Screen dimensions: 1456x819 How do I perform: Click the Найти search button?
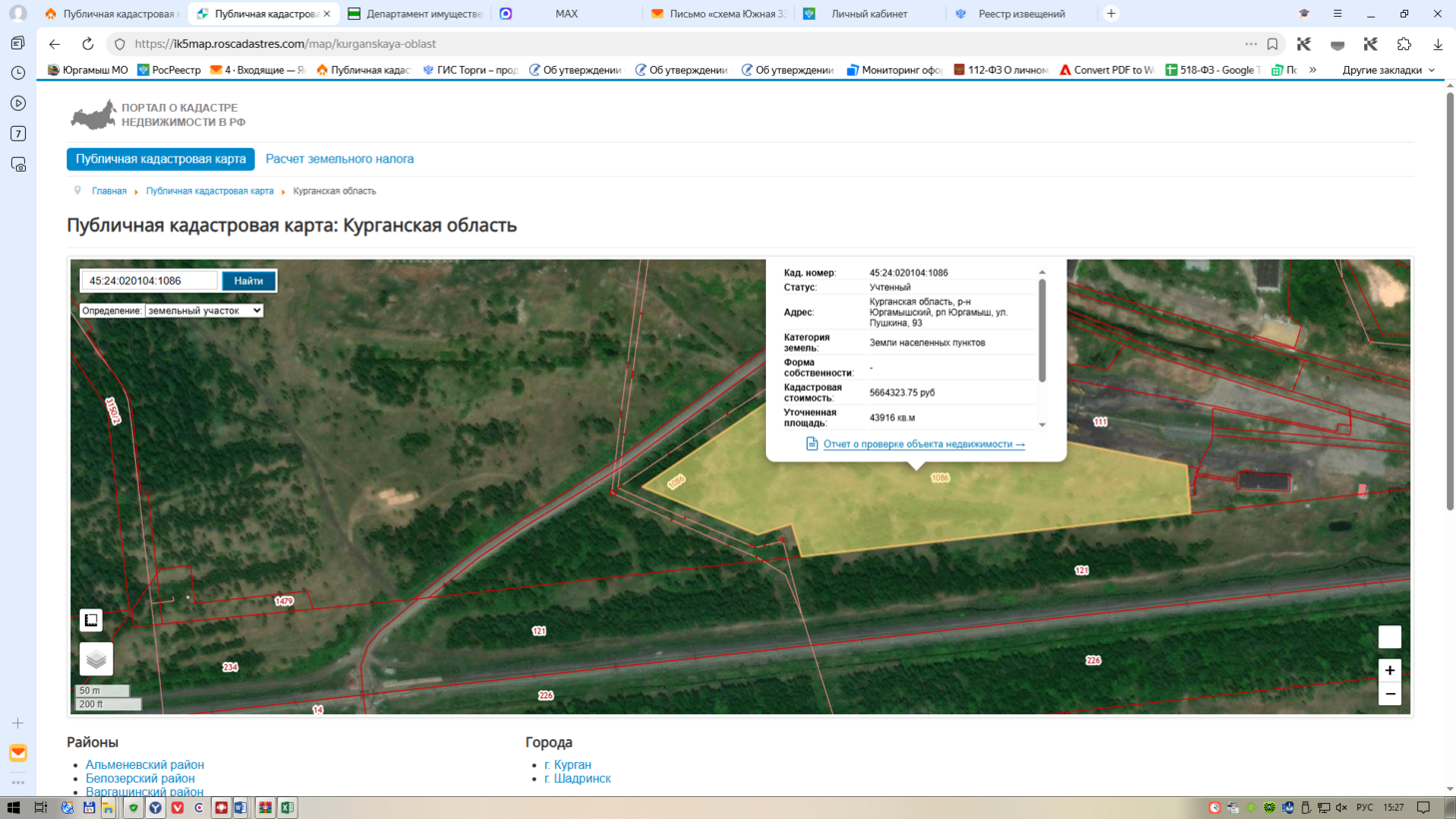tap(249, 281)
